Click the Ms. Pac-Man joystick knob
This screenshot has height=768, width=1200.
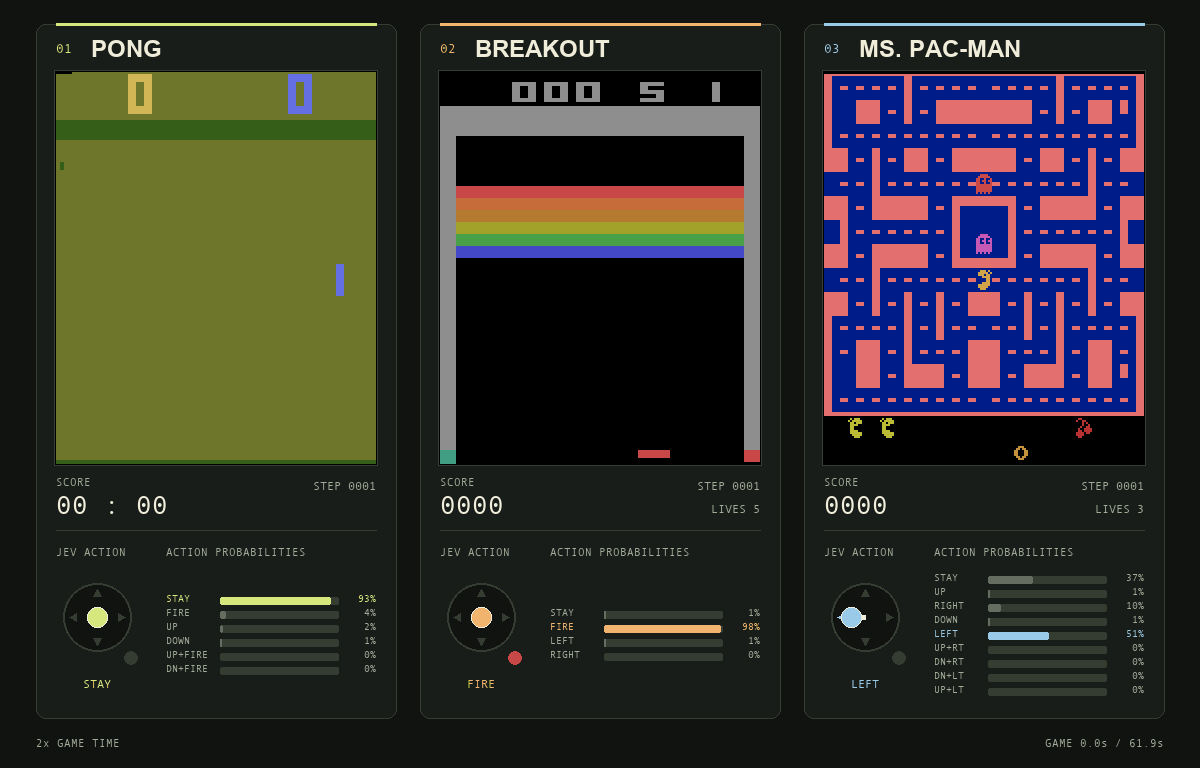pyautogui.click(x=851, y=617)
